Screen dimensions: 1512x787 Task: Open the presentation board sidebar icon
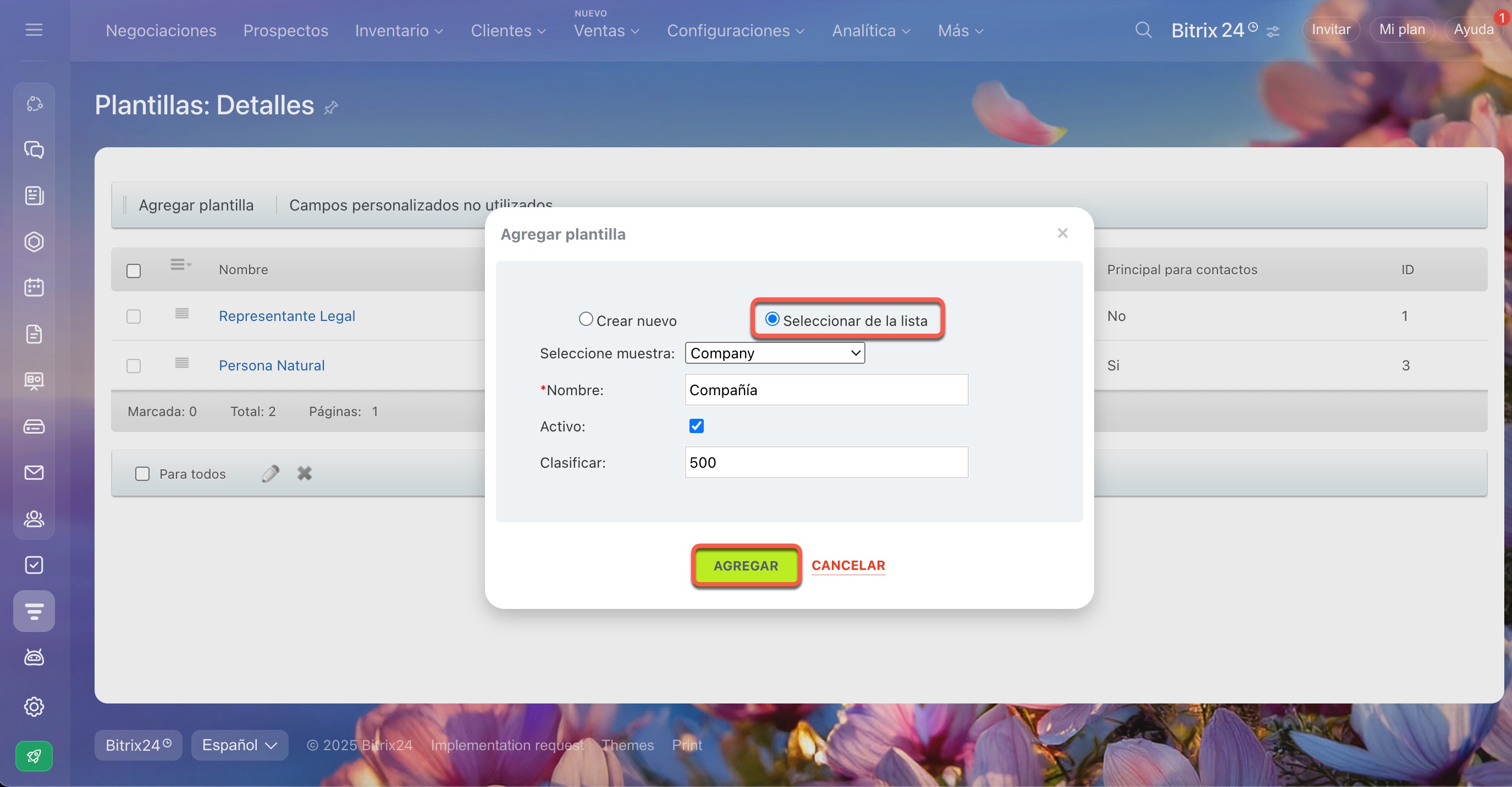point(34,380)
